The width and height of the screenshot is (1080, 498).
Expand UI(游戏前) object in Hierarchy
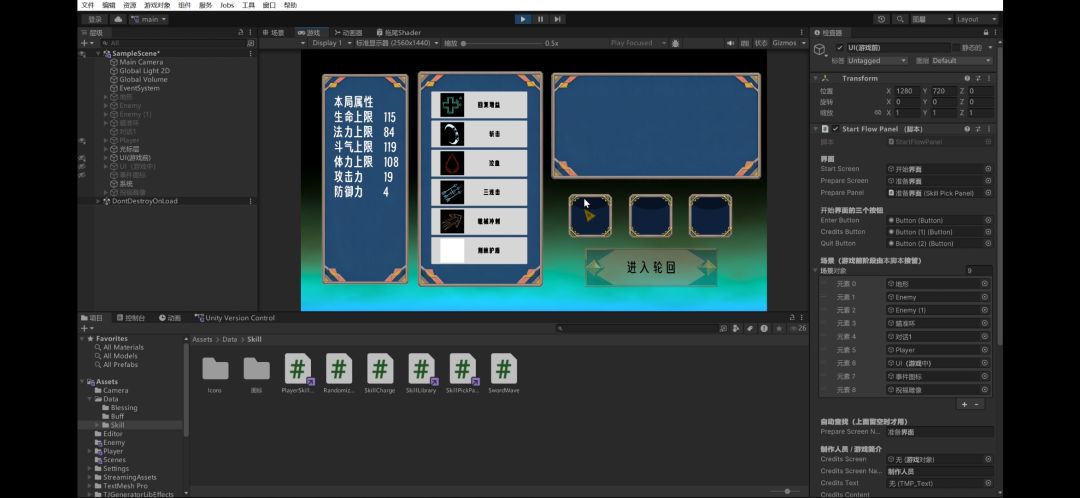coord(106,158)
